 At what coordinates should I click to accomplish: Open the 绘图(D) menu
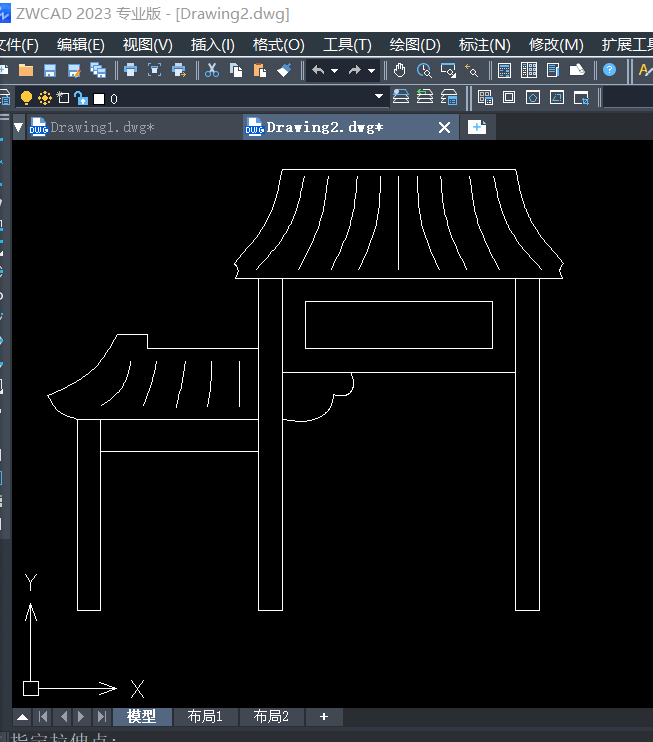(x=415, y=45)
